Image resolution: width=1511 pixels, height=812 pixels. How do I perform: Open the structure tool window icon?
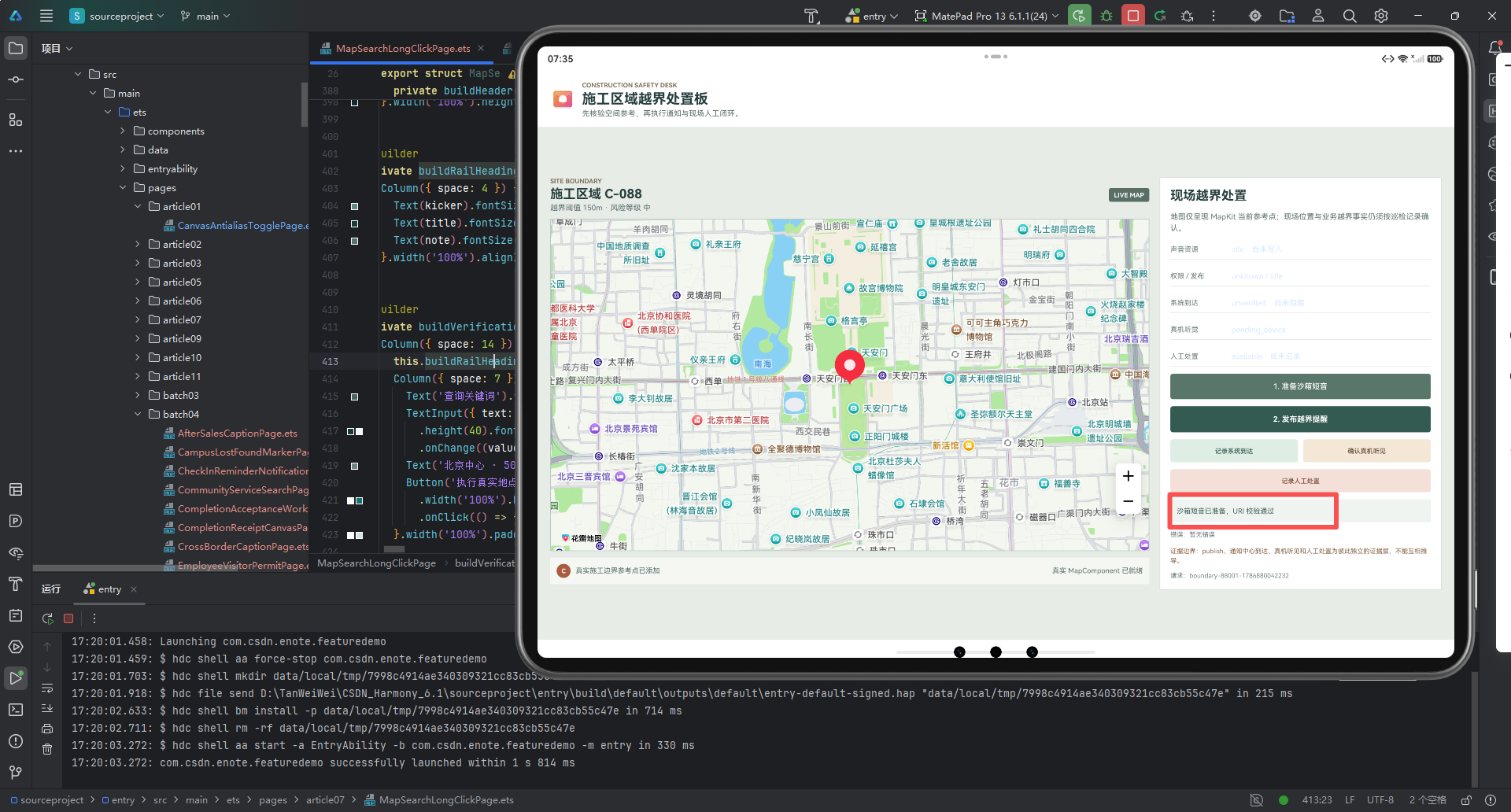(16, 120)
